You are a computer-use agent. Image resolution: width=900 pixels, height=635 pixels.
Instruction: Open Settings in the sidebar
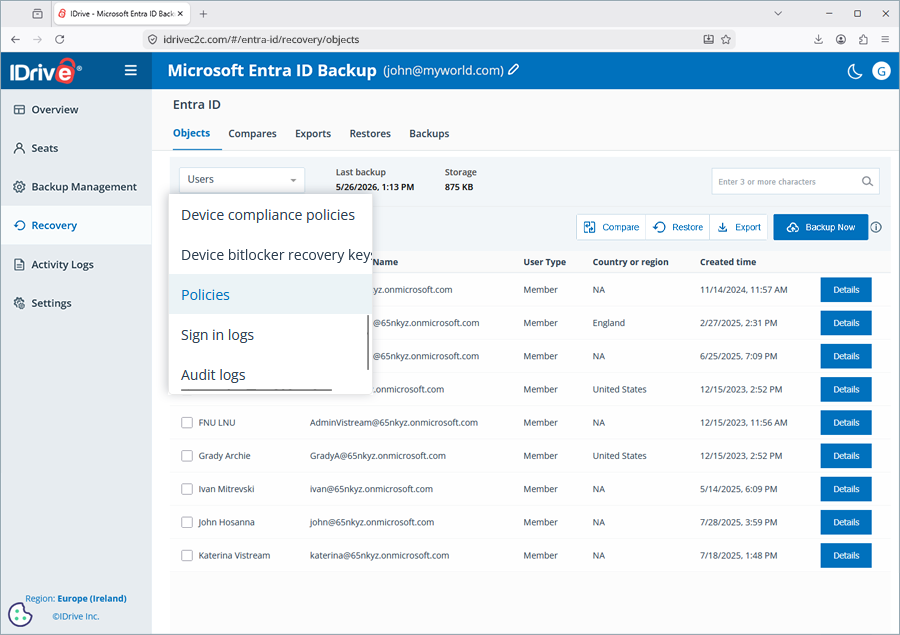click(76, 303)
